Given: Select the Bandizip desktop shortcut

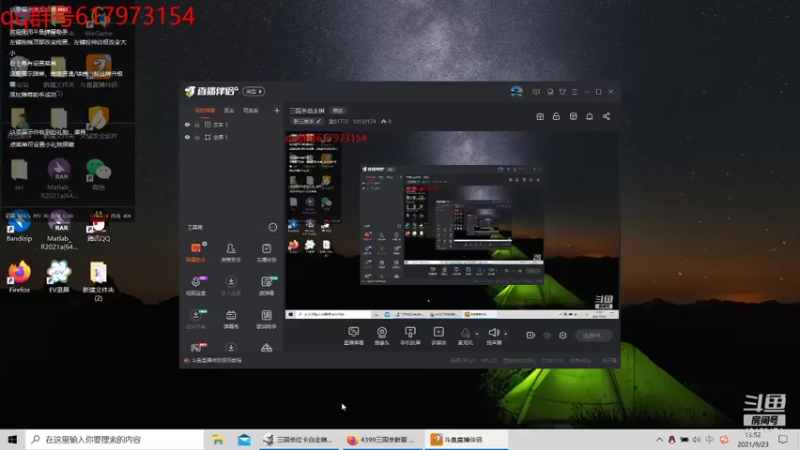Looking at the screenshot, I should pos(19,226).
